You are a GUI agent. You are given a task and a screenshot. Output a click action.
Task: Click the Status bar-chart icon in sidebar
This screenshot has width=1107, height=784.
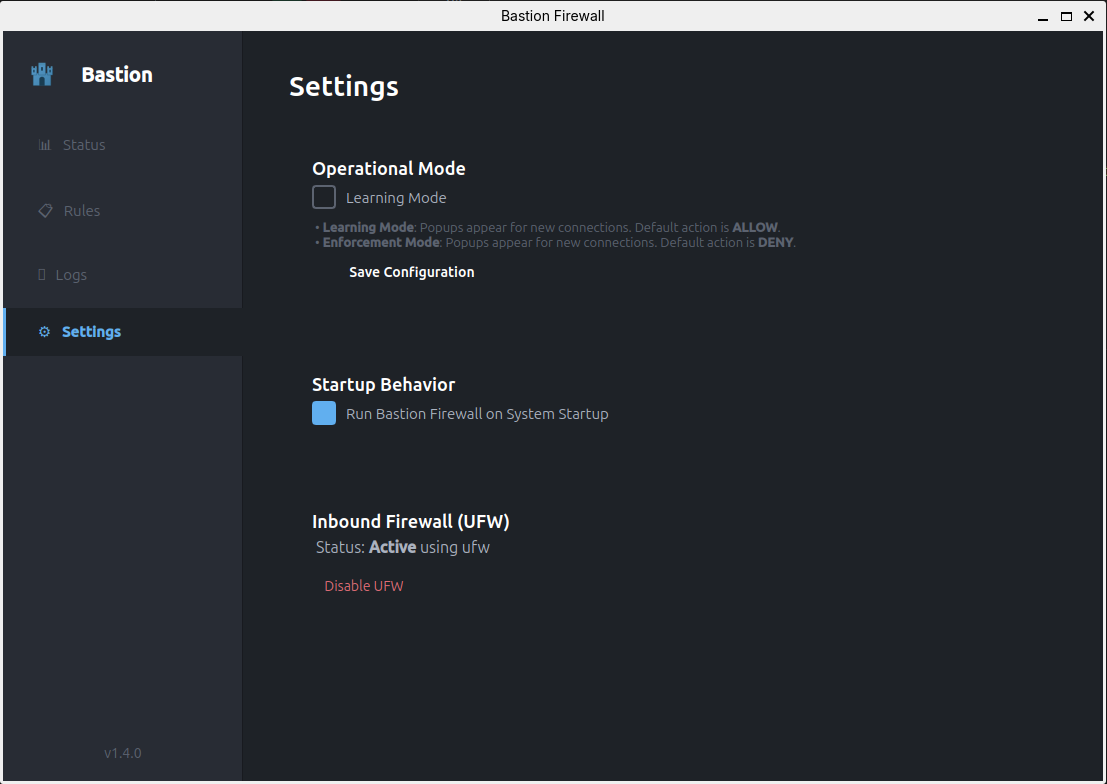tap(44, 145)
